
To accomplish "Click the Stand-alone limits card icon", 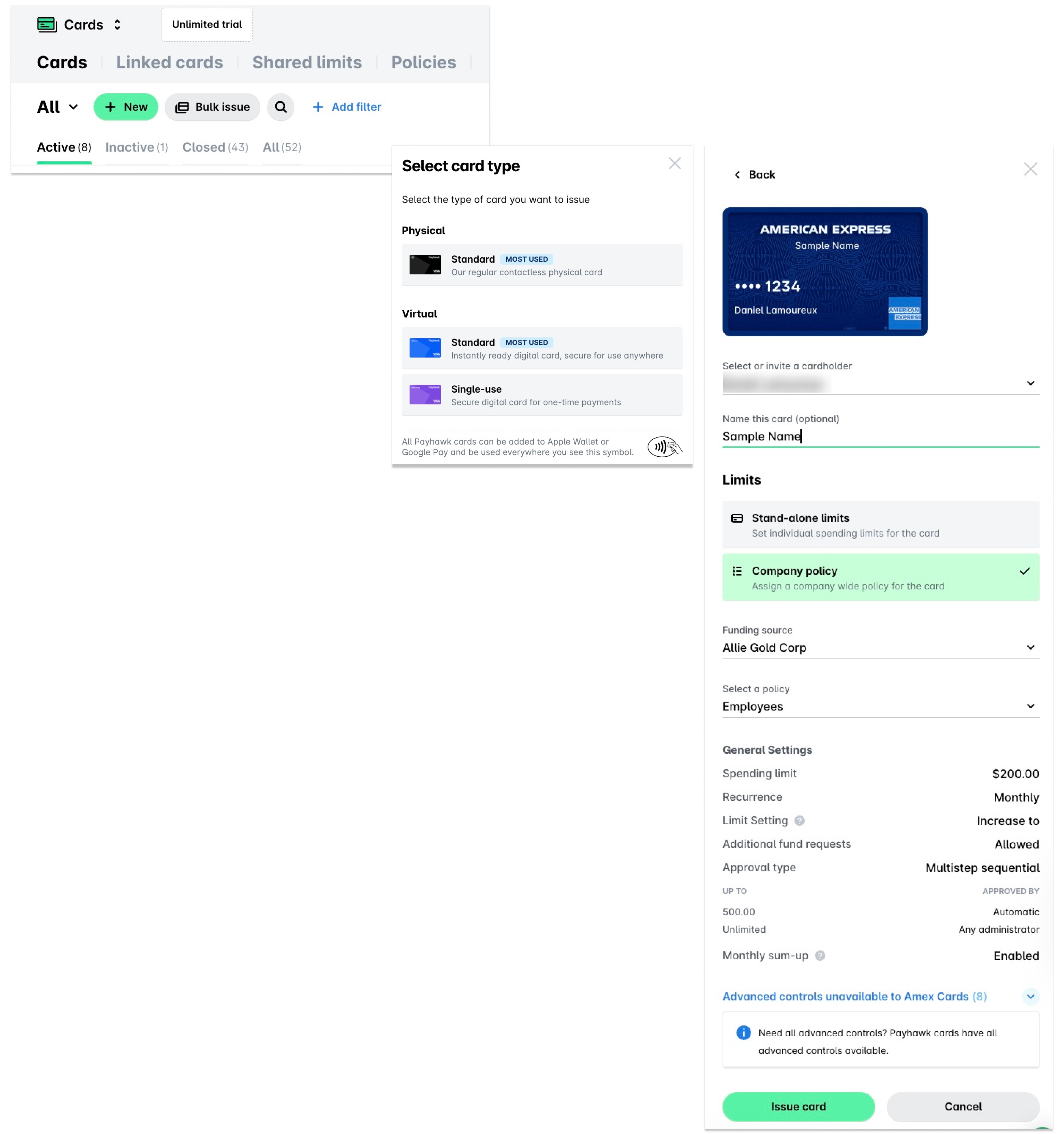I will click(x=737, y=518).
